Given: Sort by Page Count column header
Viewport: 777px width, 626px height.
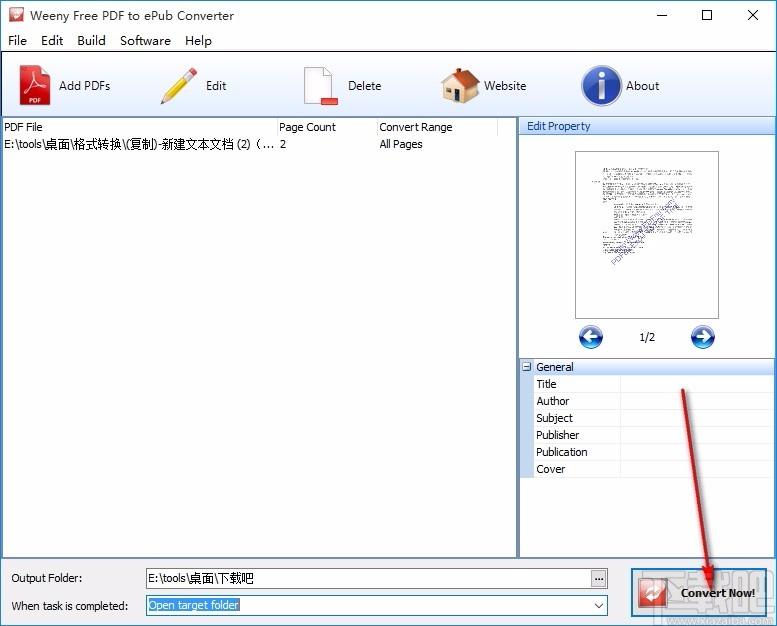Looking at the screenshot, I should coord(326,127).
